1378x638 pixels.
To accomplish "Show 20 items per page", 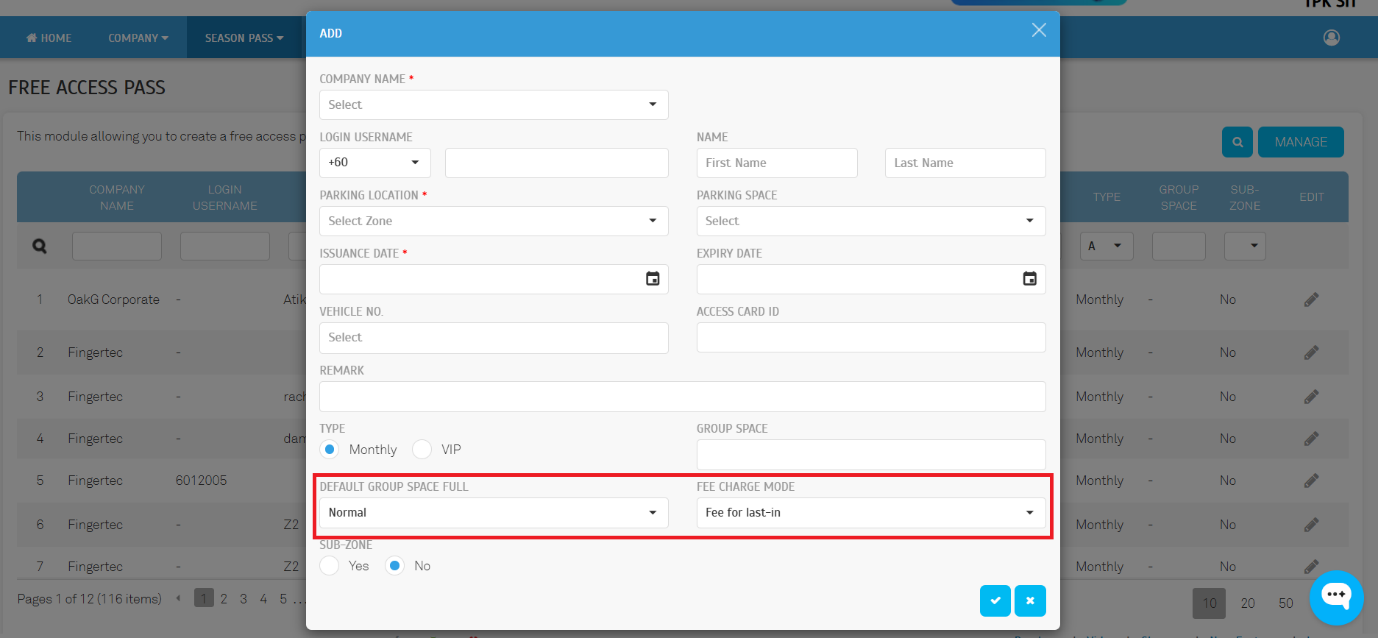I will click(1247, 603).
